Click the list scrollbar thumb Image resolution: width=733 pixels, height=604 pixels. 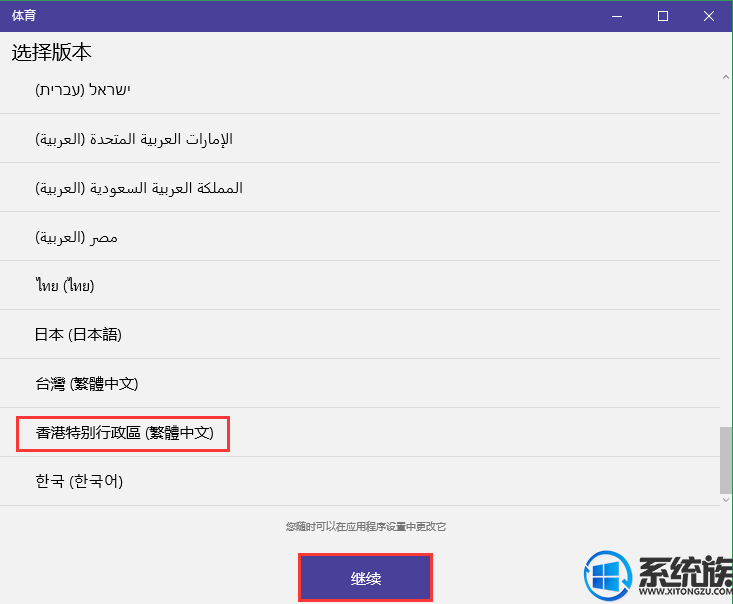pyautogui.click(x=726, y=460)
